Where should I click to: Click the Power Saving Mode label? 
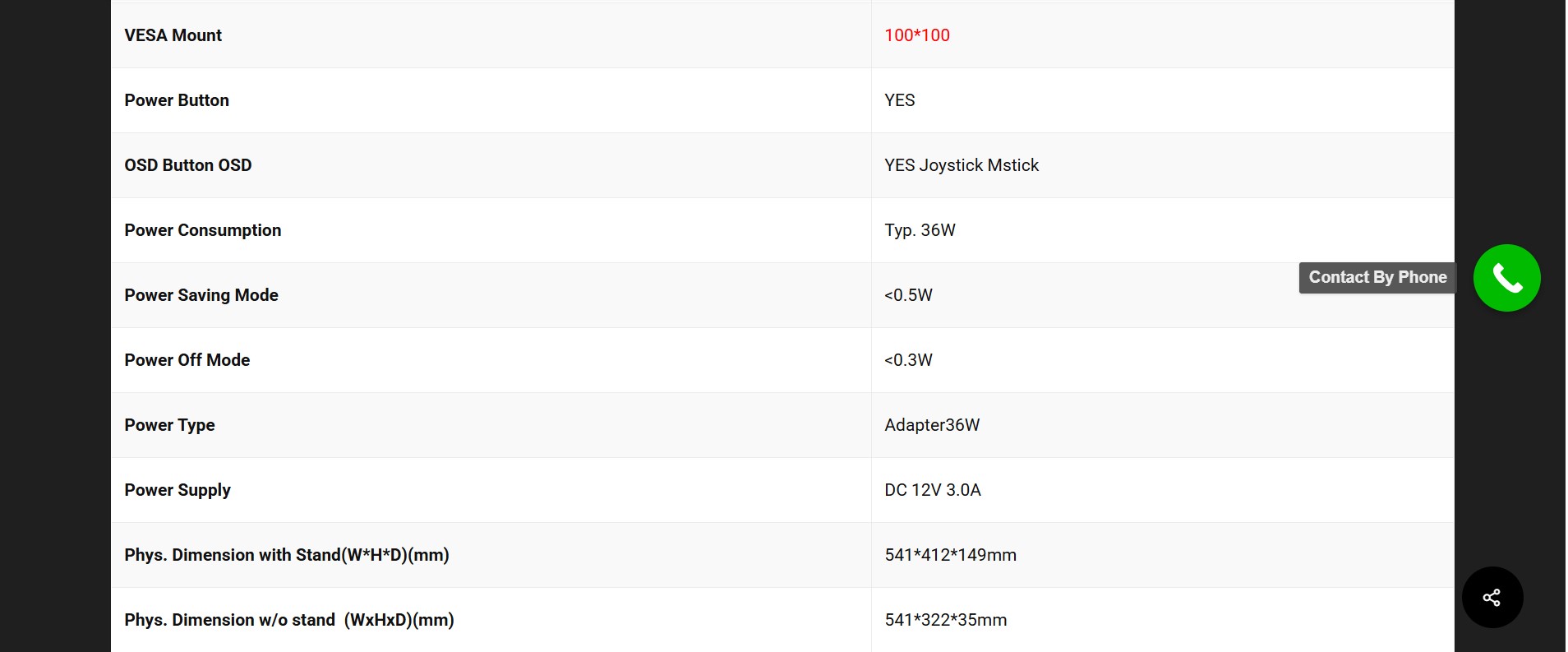pyautogui.click(x=201, y=295)
